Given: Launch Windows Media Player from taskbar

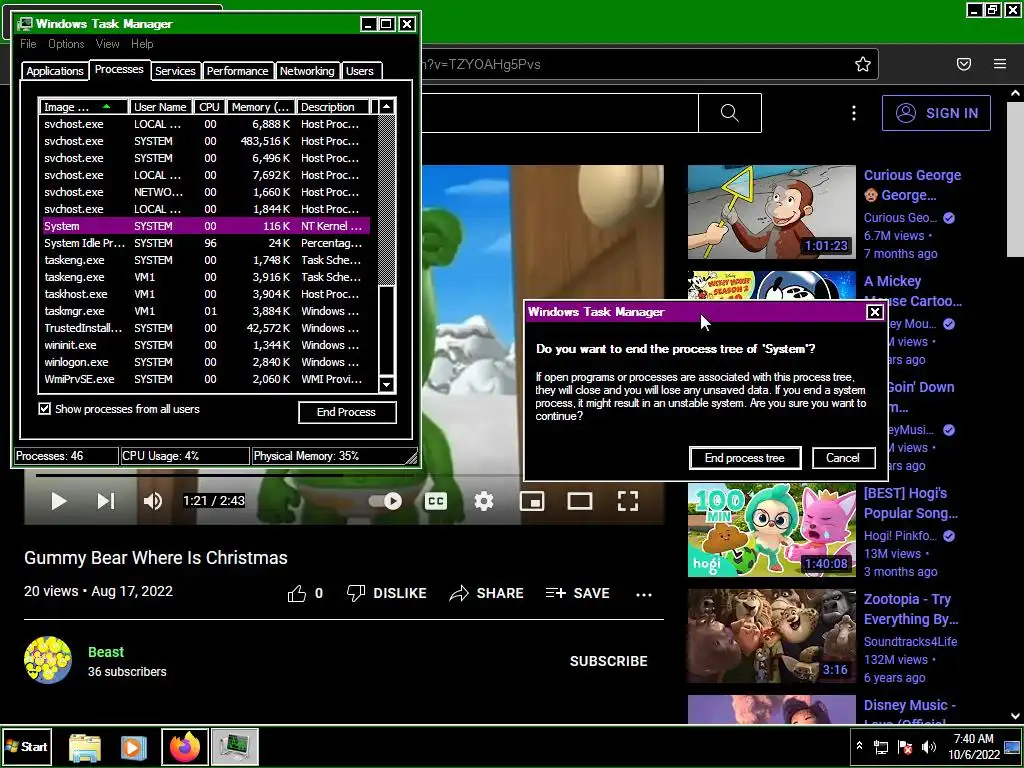Looking at the screenshot, I should click(x=133, y=747).
